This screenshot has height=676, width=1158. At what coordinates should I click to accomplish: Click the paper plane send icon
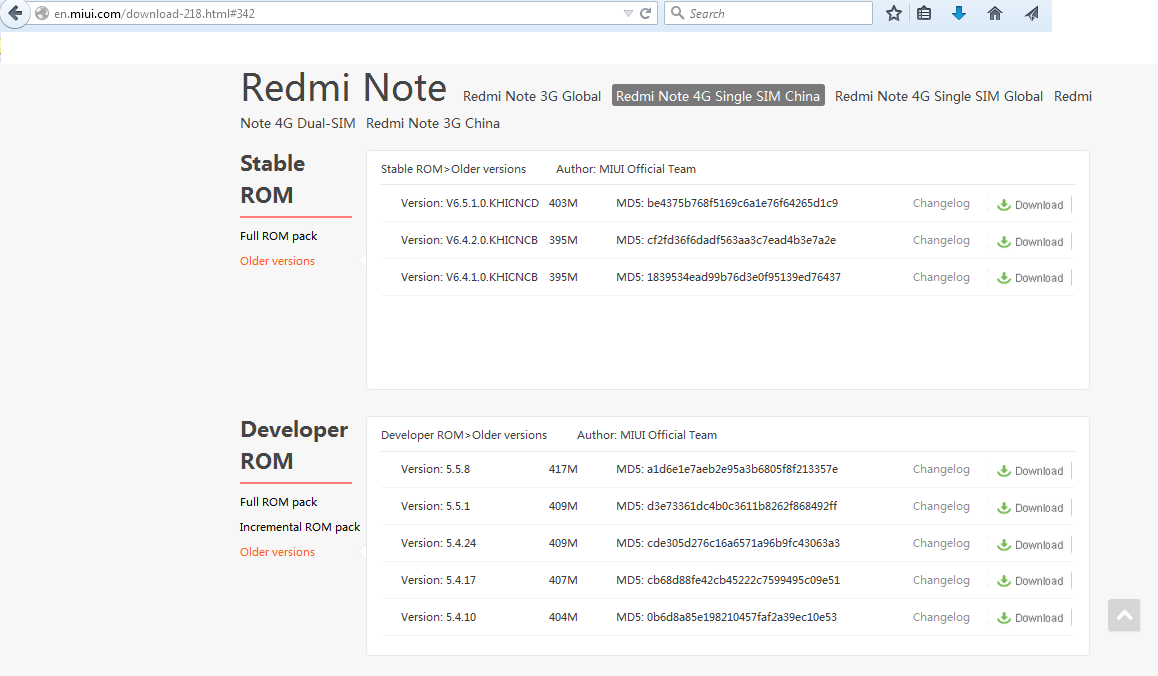click(x=1032, y=13)
